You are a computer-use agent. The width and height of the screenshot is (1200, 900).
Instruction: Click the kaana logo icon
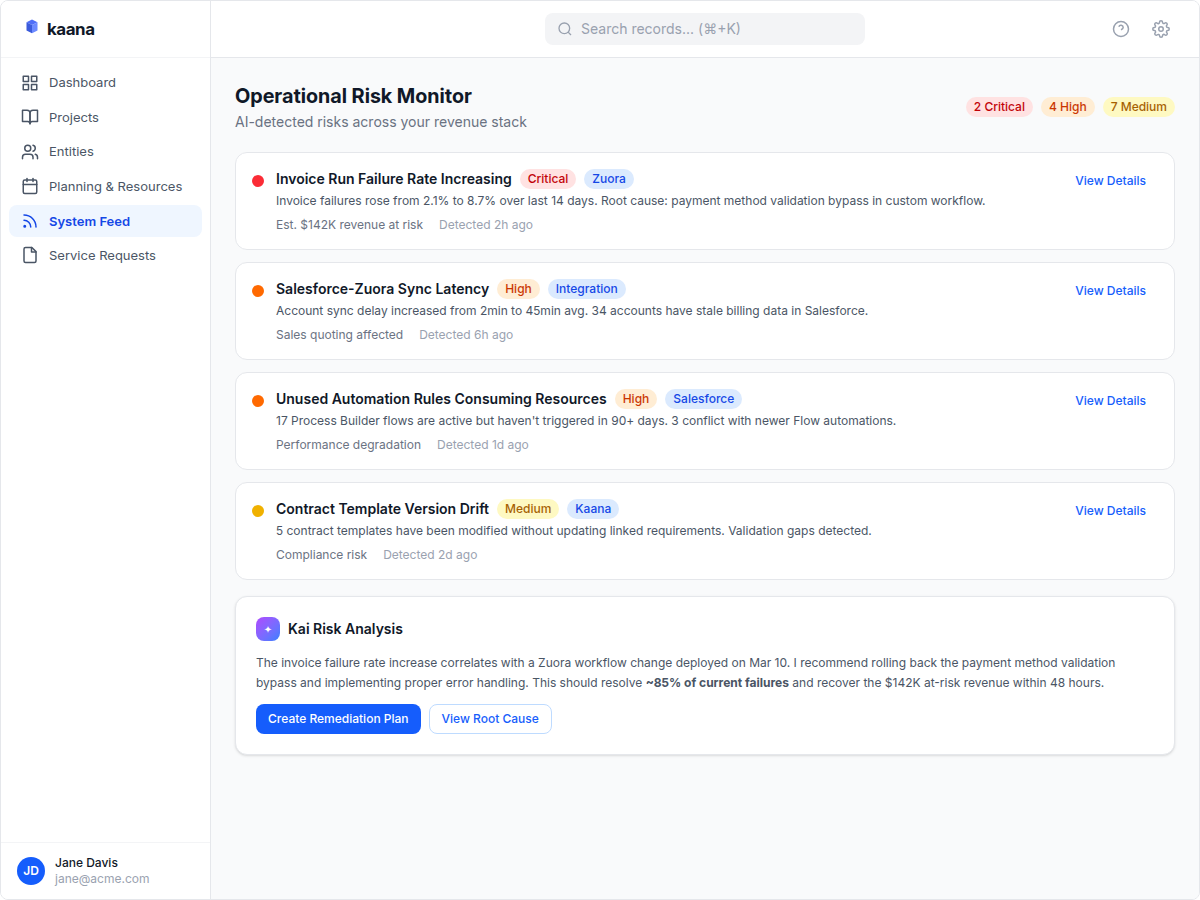[x=32, y=28]
